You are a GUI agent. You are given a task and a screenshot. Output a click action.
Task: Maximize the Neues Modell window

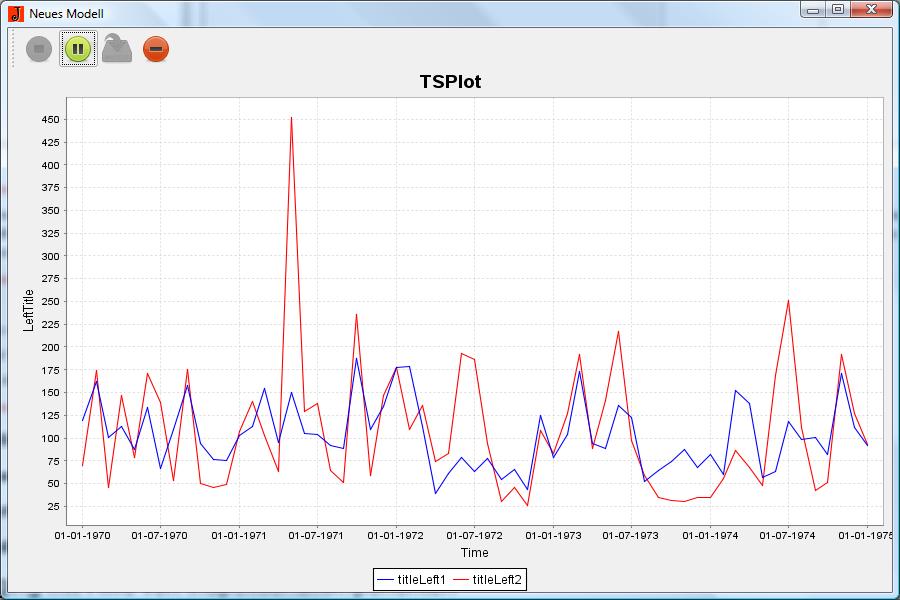click(837, 10)
